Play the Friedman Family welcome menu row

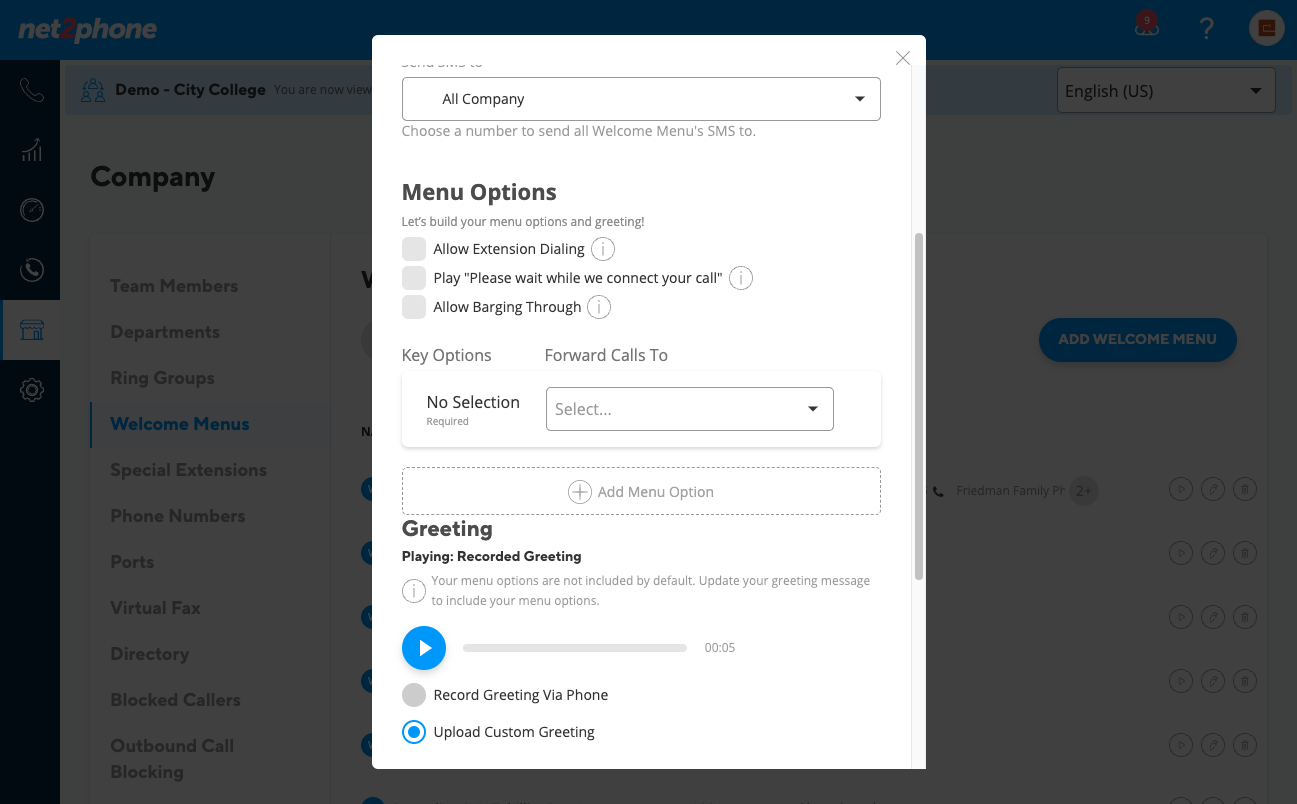tap(1181, 490)
